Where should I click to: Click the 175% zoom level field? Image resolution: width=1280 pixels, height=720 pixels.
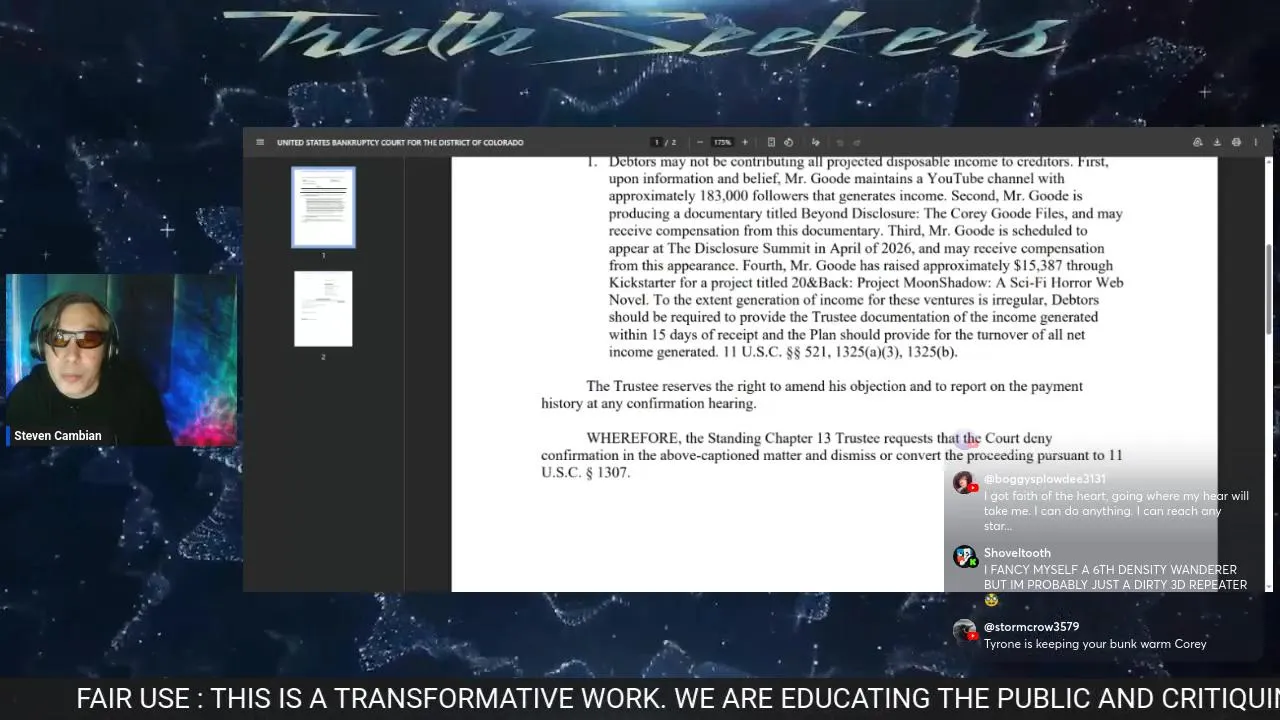pyautogui.click(x=722, y=142)
